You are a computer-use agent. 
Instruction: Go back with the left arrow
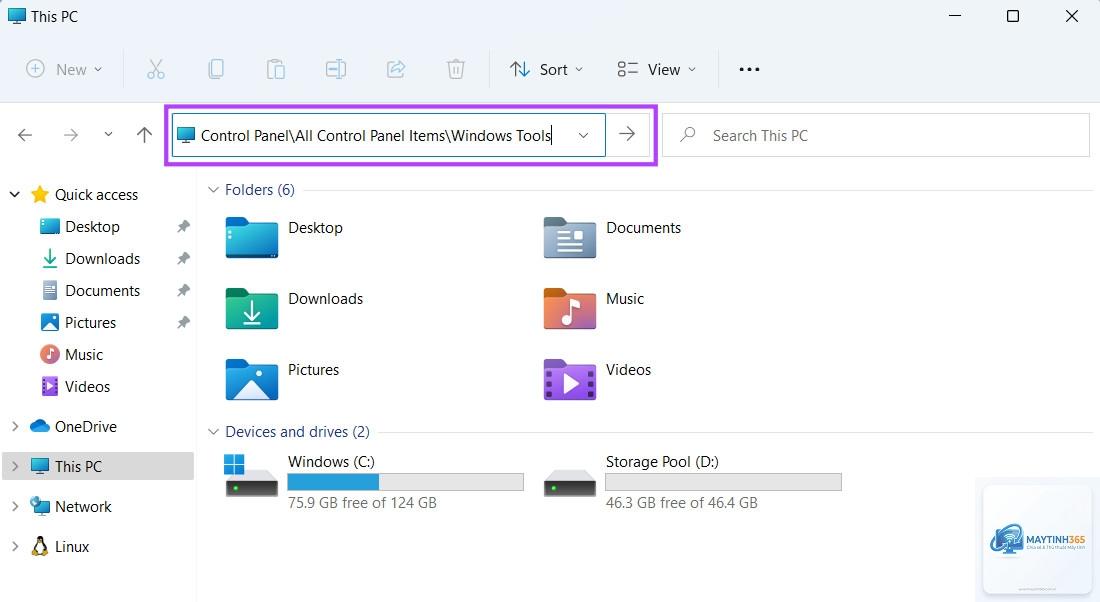click(x=25, y=135)
